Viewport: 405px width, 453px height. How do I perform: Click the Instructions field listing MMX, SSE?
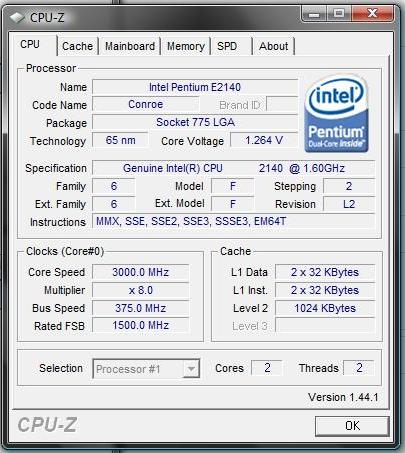click(233, 221)
